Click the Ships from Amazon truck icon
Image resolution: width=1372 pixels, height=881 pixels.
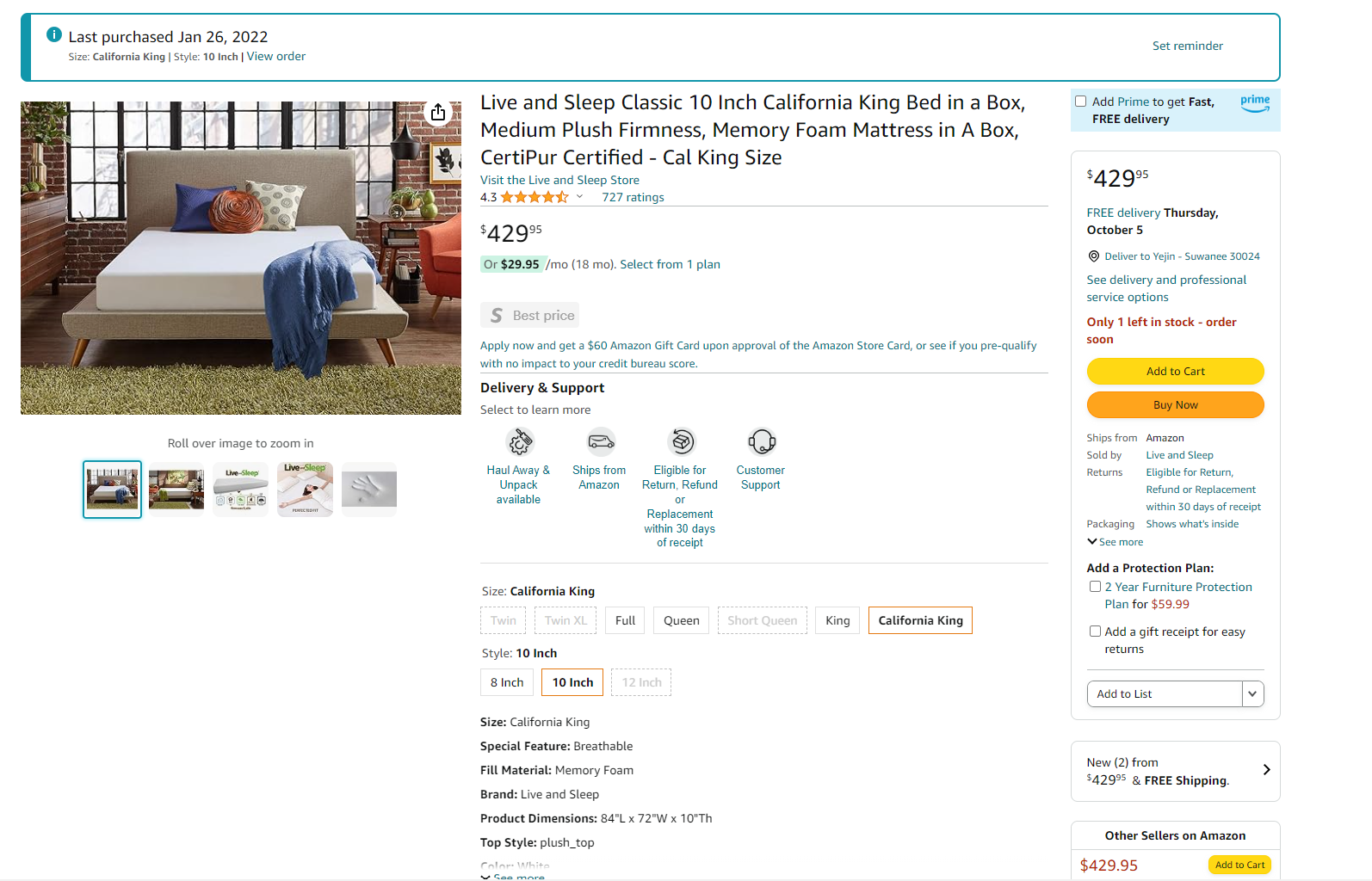(x=600, y=442)
